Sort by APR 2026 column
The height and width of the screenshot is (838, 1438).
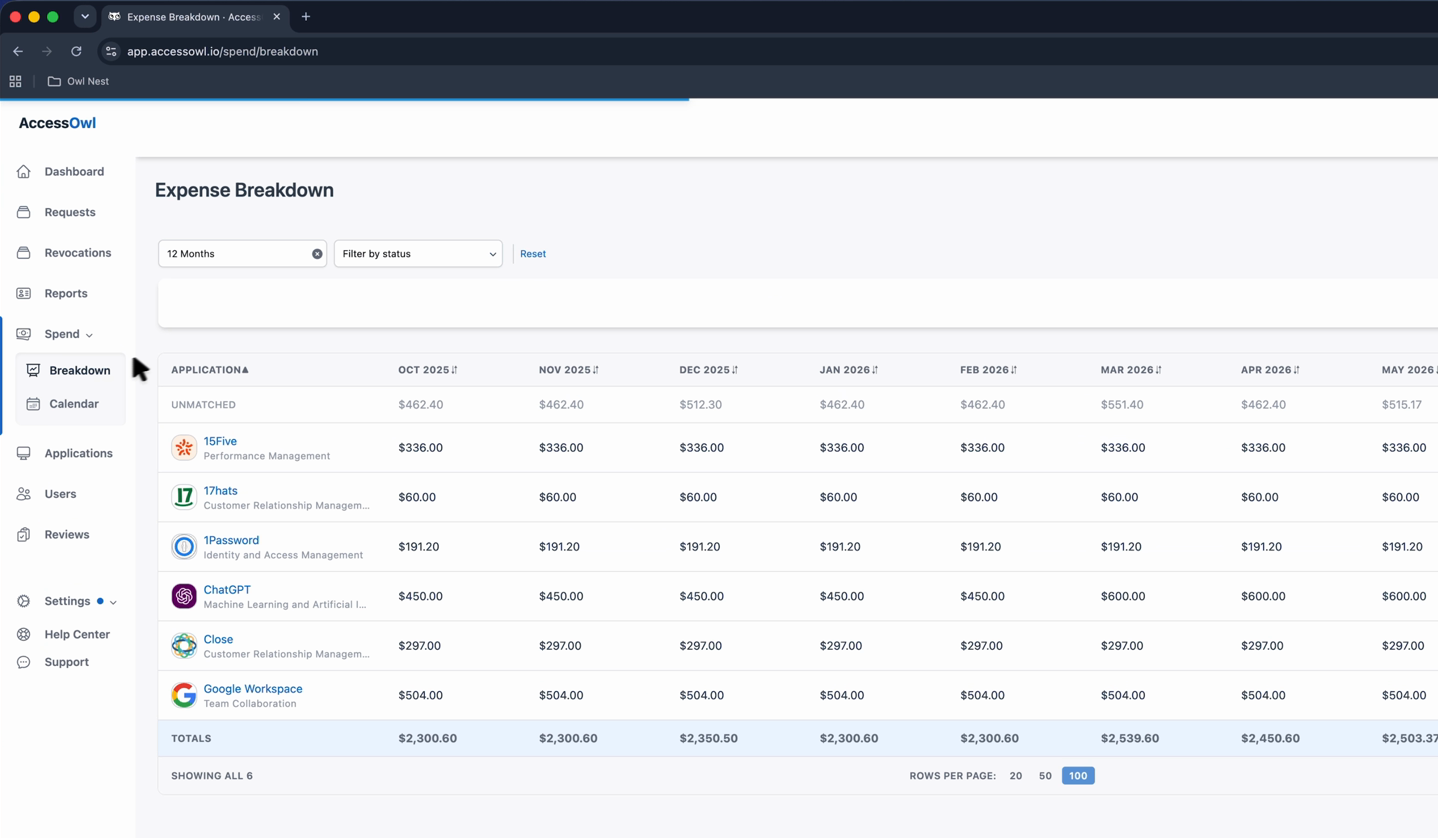[x=1271, y=370]
